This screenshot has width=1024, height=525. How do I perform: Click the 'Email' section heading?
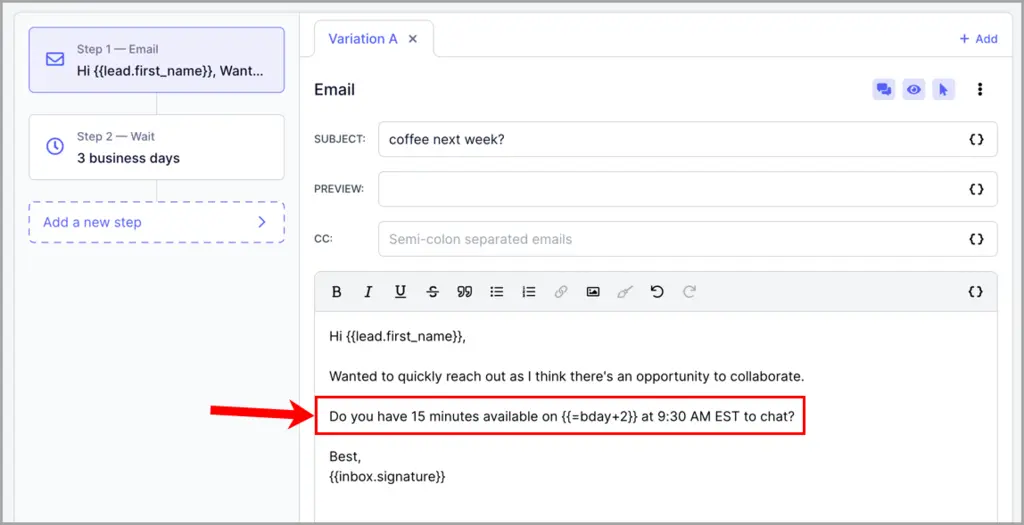coord(334,89)
